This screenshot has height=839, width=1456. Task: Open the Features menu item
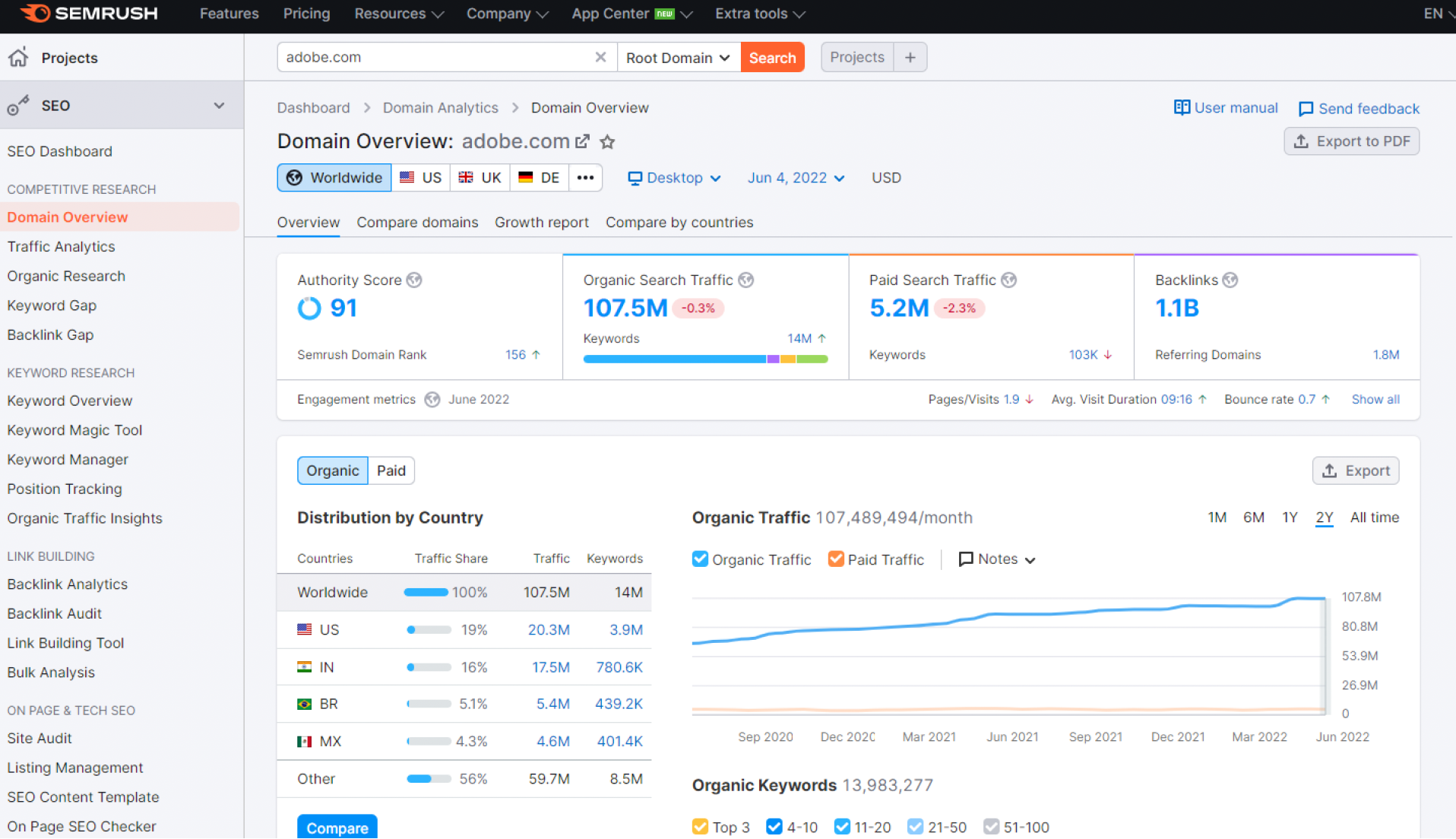(229, 14)
